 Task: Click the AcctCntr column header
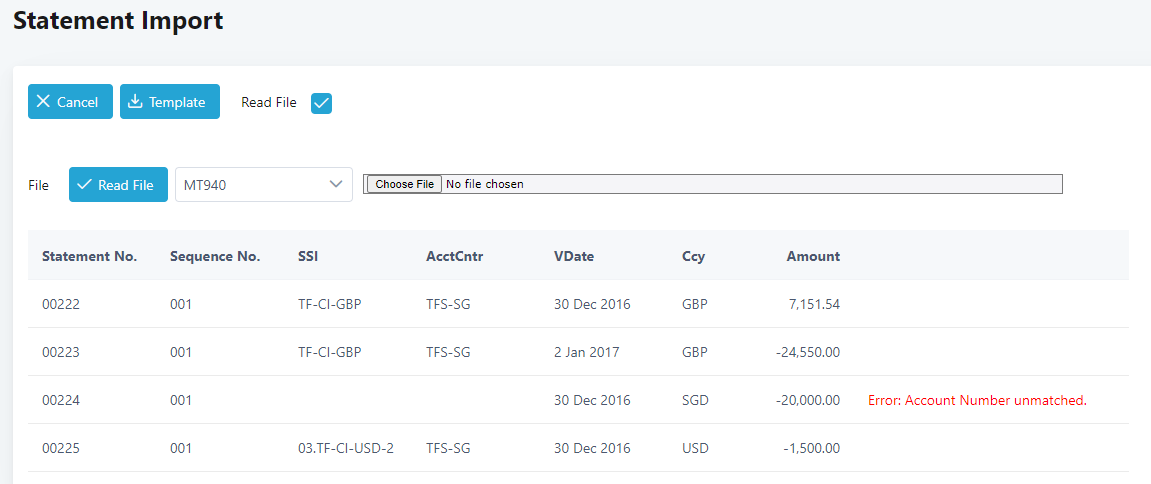[454, 256]
